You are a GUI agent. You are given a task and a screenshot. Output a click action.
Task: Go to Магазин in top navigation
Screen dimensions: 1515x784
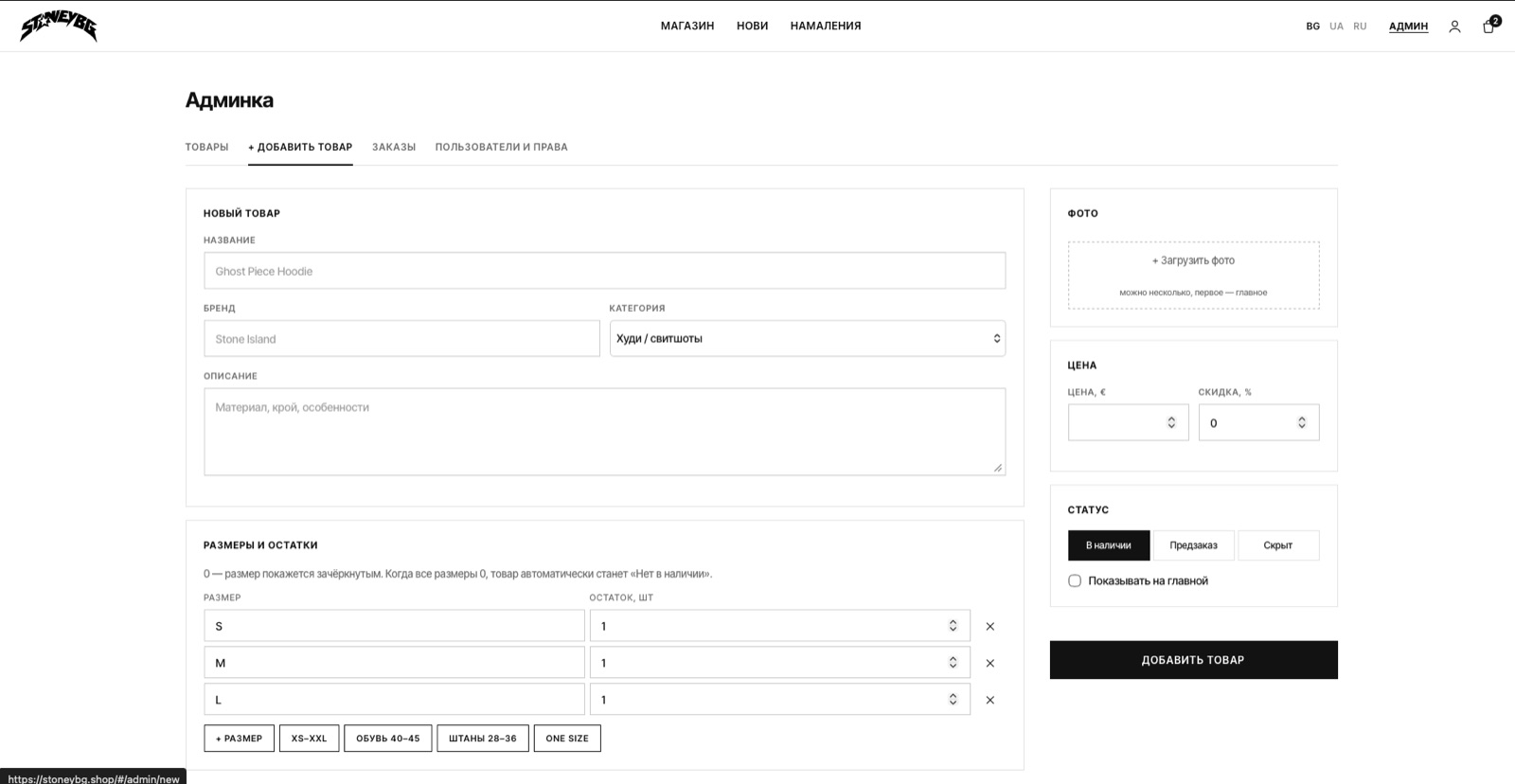tap(687, 26)
